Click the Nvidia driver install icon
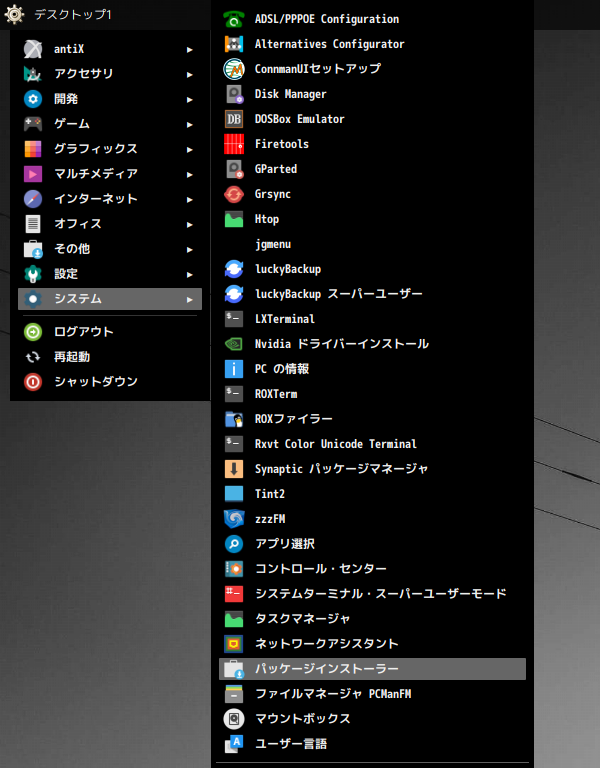Screen dimensions: 600x768 coord(234,344)
